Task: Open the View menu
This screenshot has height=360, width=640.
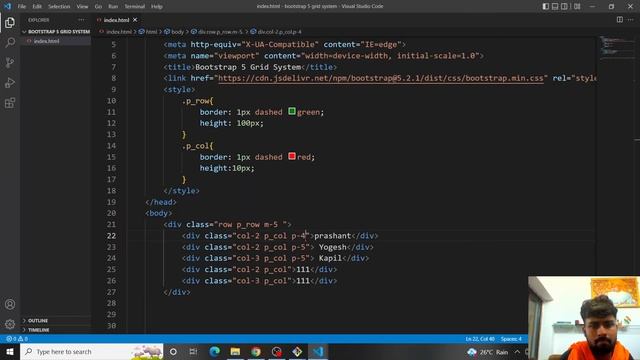Action: tap(82, 6)
